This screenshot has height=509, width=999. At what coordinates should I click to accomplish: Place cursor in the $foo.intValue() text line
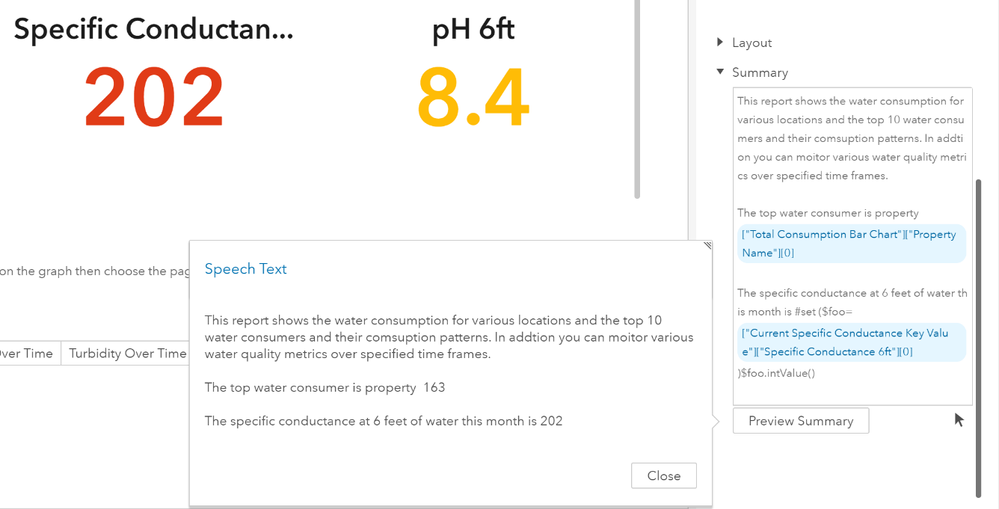(x=780, y=373)
